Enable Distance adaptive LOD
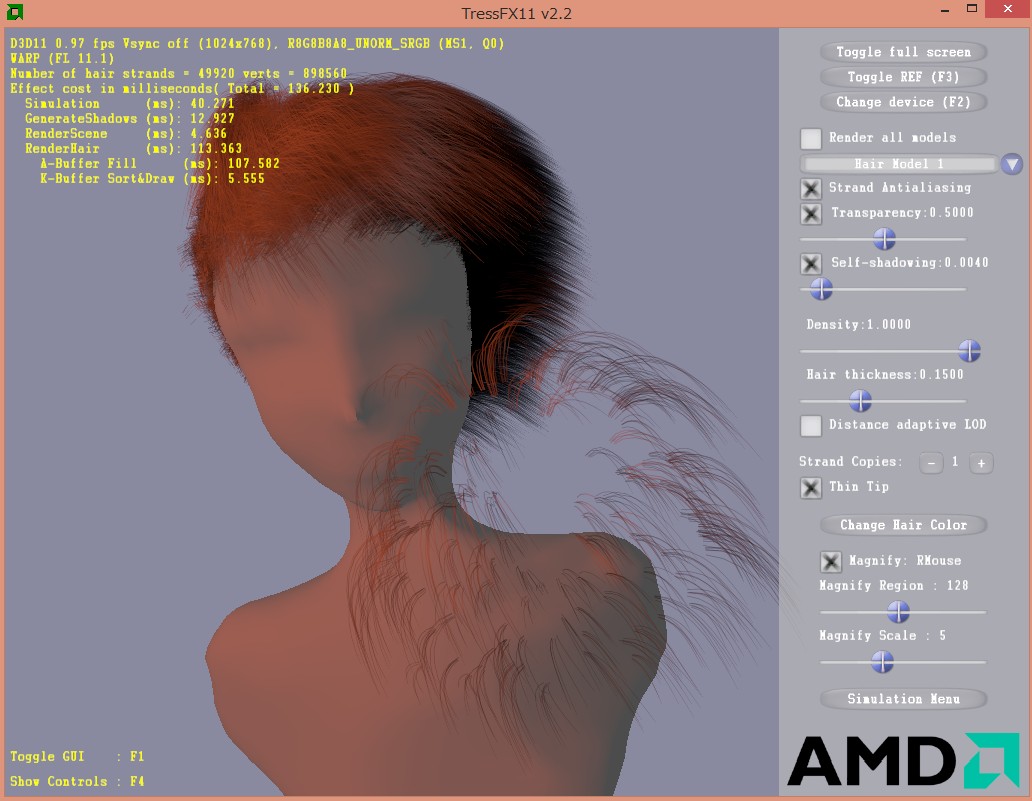 pos(811,425)
